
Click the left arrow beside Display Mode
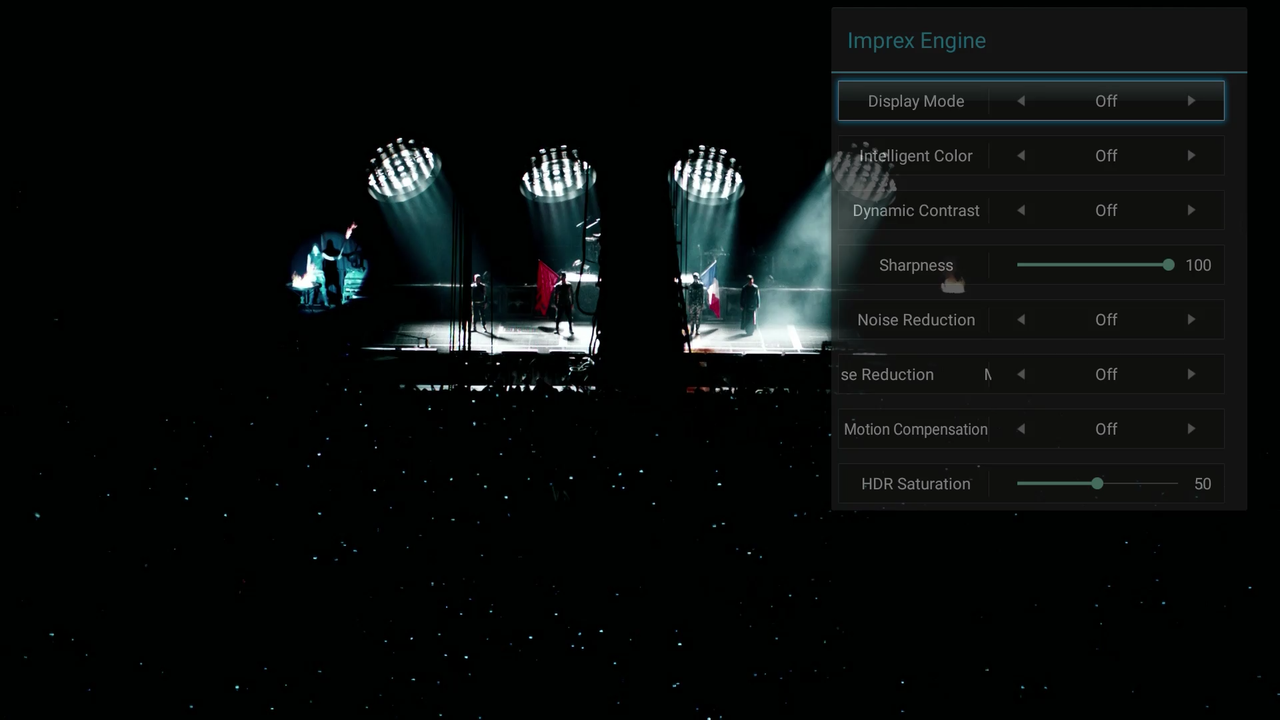[x=1021, y=100]
